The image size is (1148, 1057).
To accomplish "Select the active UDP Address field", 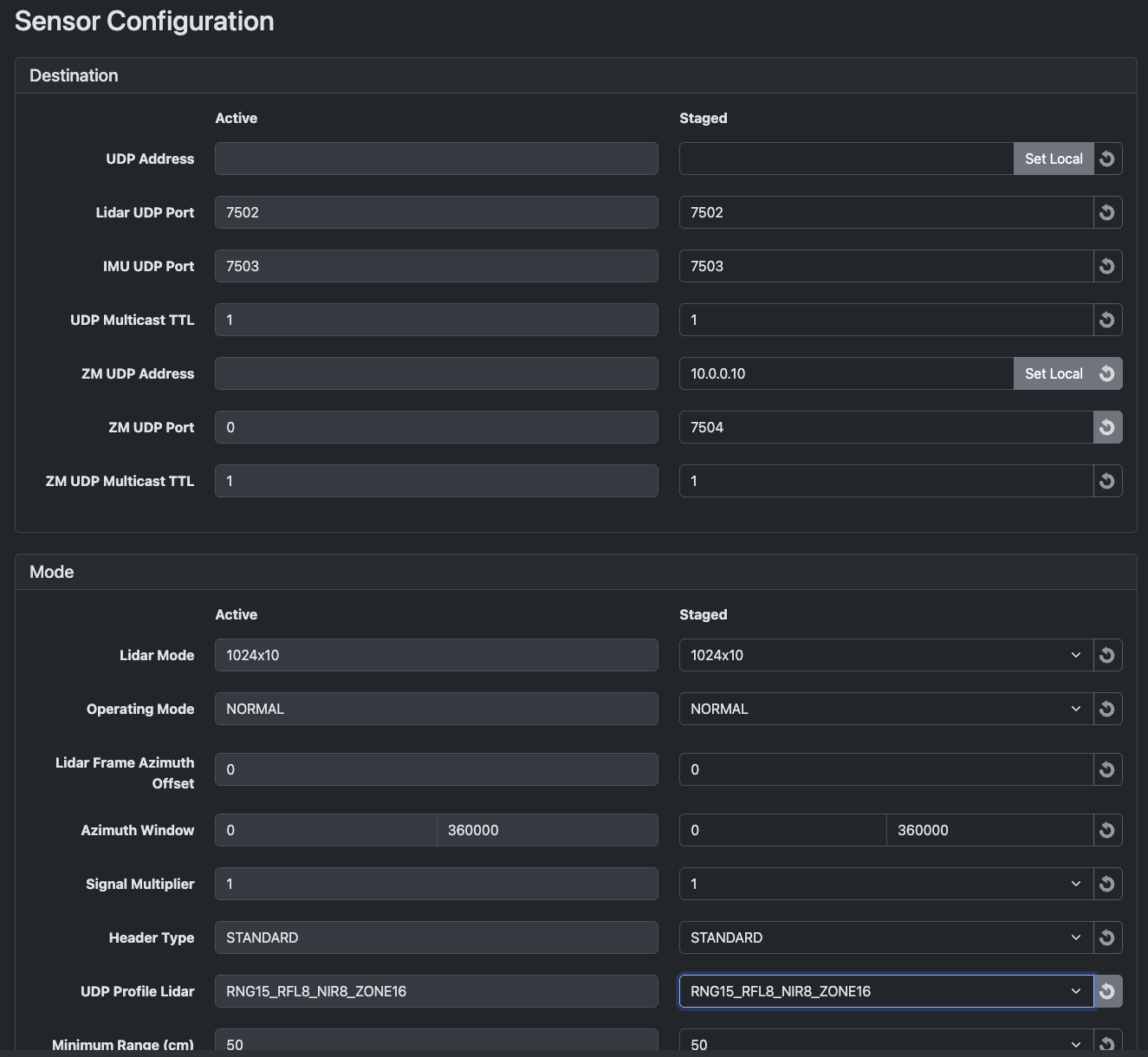I will tap(437, 159).
